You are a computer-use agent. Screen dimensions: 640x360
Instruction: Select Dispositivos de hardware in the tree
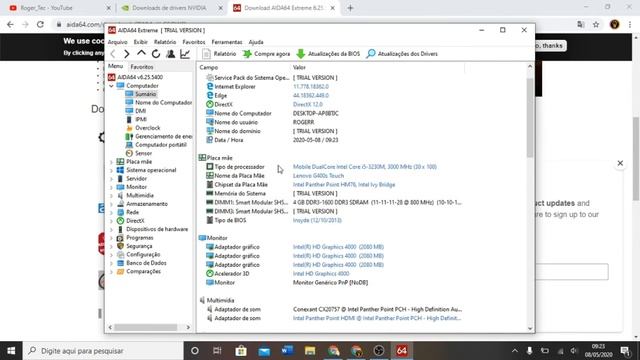pos(157,229)
